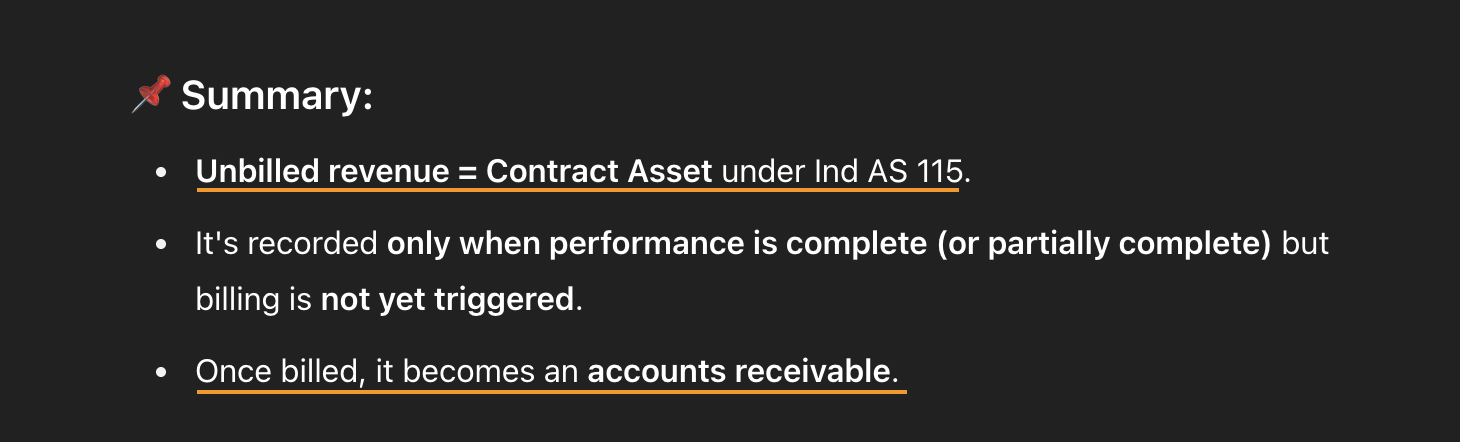The width and height of the screenshot is (1460, 442).
Task: Click the orange underline beneath accounts receivable line
Action: click(551, 391)
